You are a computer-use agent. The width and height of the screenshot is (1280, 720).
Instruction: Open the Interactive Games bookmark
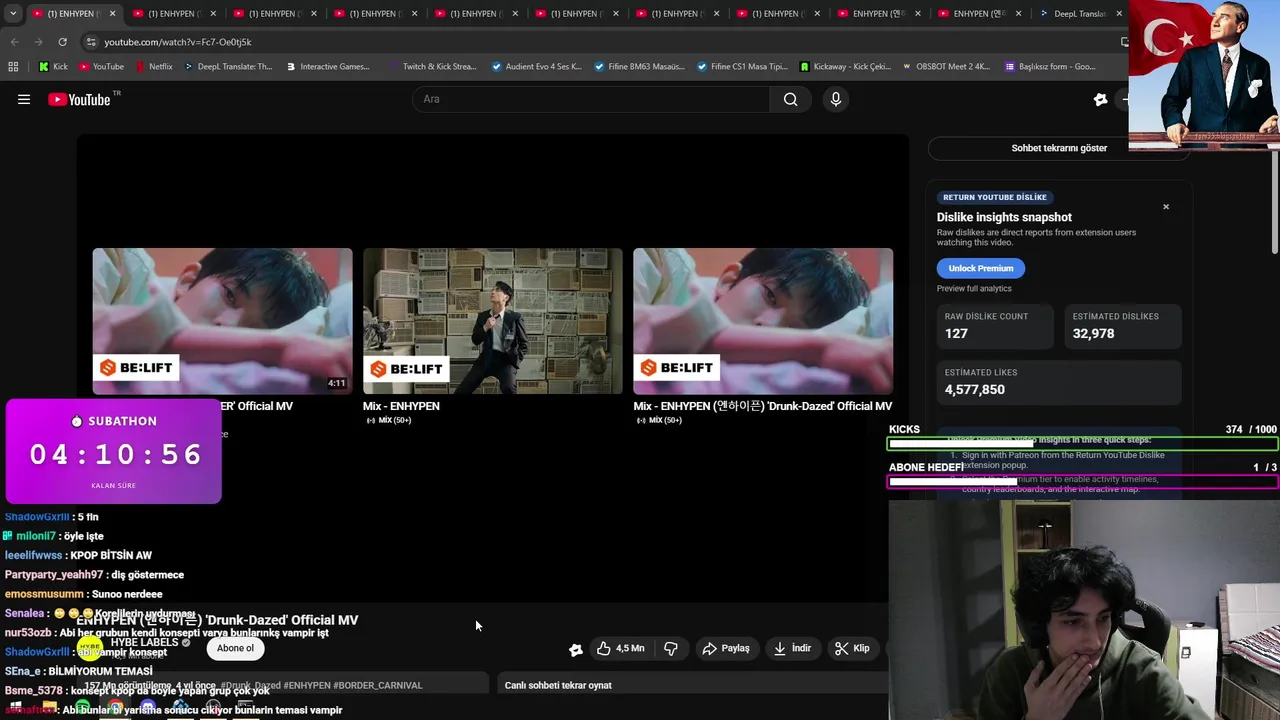tap(327, 67)
